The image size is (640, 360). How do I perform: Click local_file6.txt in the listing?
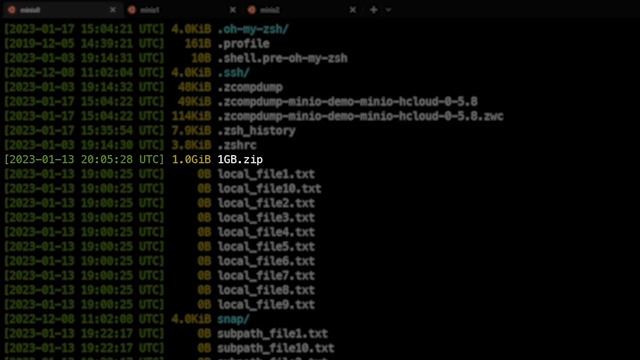(266, 261)
